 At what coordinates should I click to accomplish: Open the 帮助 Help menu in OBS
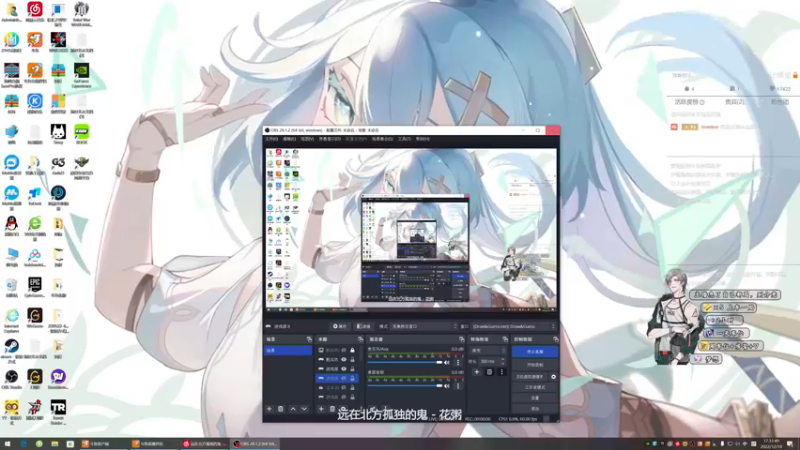pos(422,139)
